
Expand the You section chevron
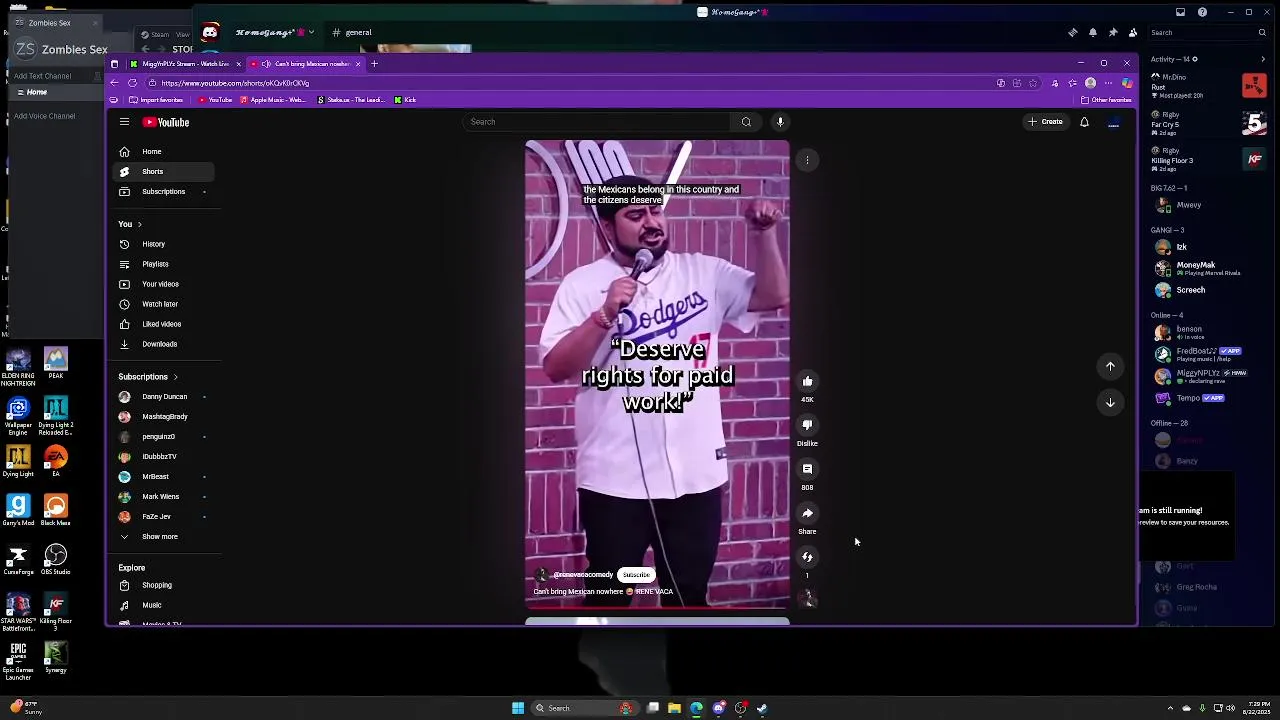tap(139, 224)
